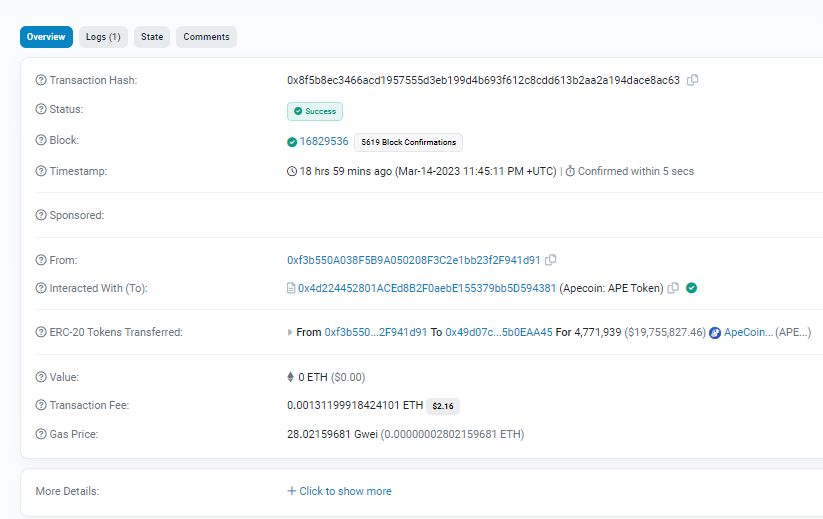Open Sponsored help question icon
This screenshot has width=823, height=519.
tap(41, 215)
